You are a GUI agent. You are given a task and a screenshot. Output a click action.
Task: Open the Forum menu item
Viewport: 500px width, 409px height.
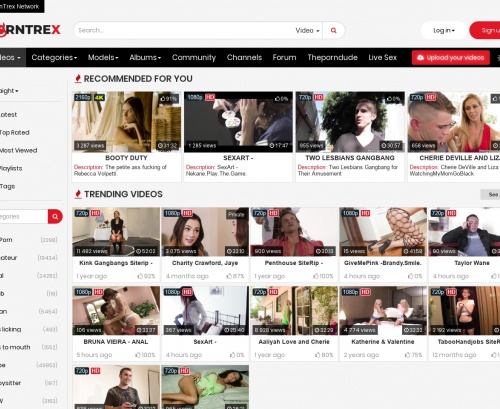coord(284,57)
